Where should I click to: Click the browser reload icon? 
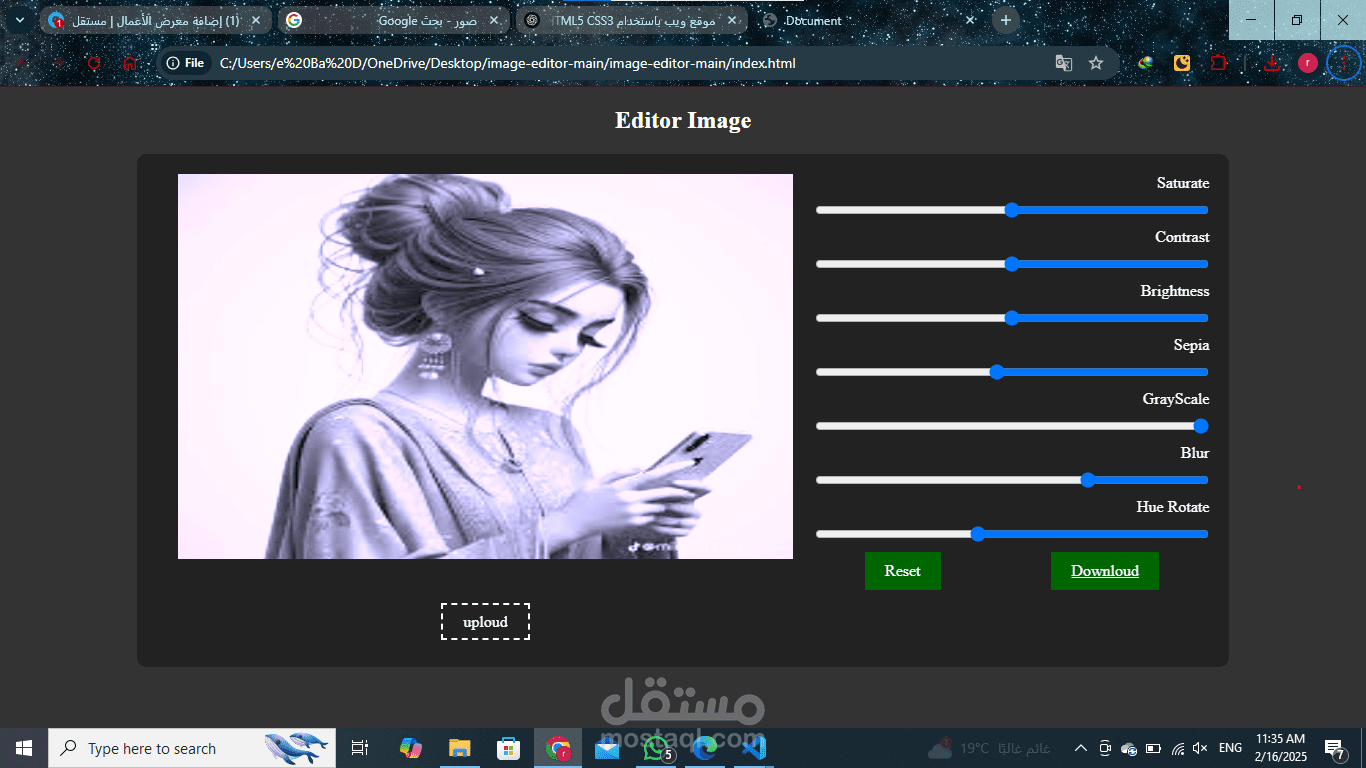click(x=94, y=63)
